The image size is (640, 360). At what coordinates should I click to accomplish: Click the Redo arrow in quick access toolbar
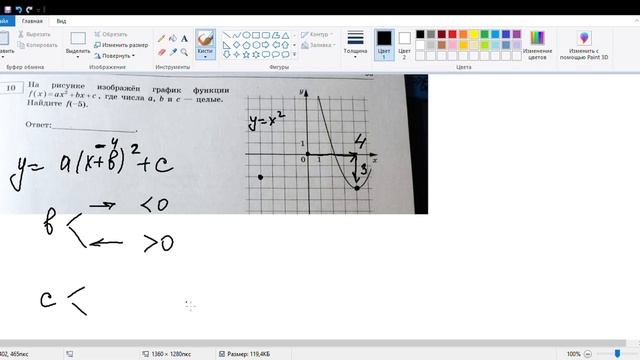pyautogui.click(x=29, y=9)
